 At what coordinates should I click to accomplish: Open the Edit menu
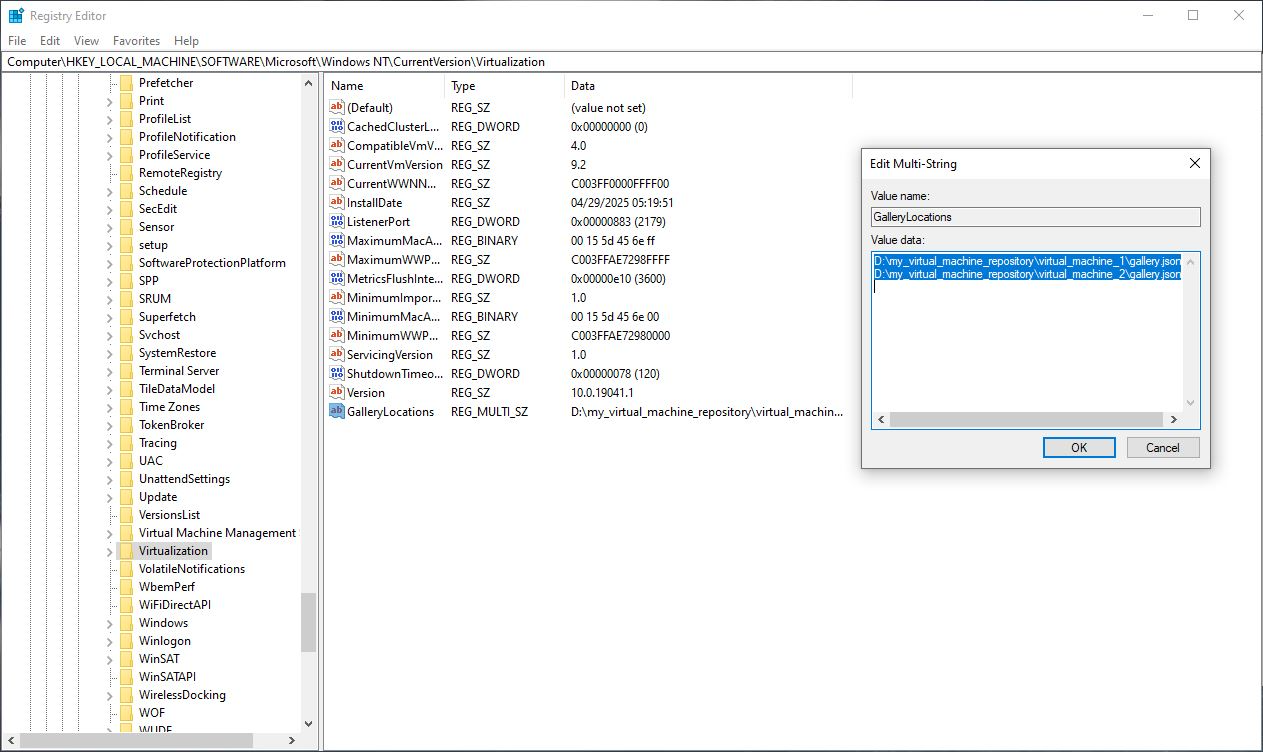(49, 41)
